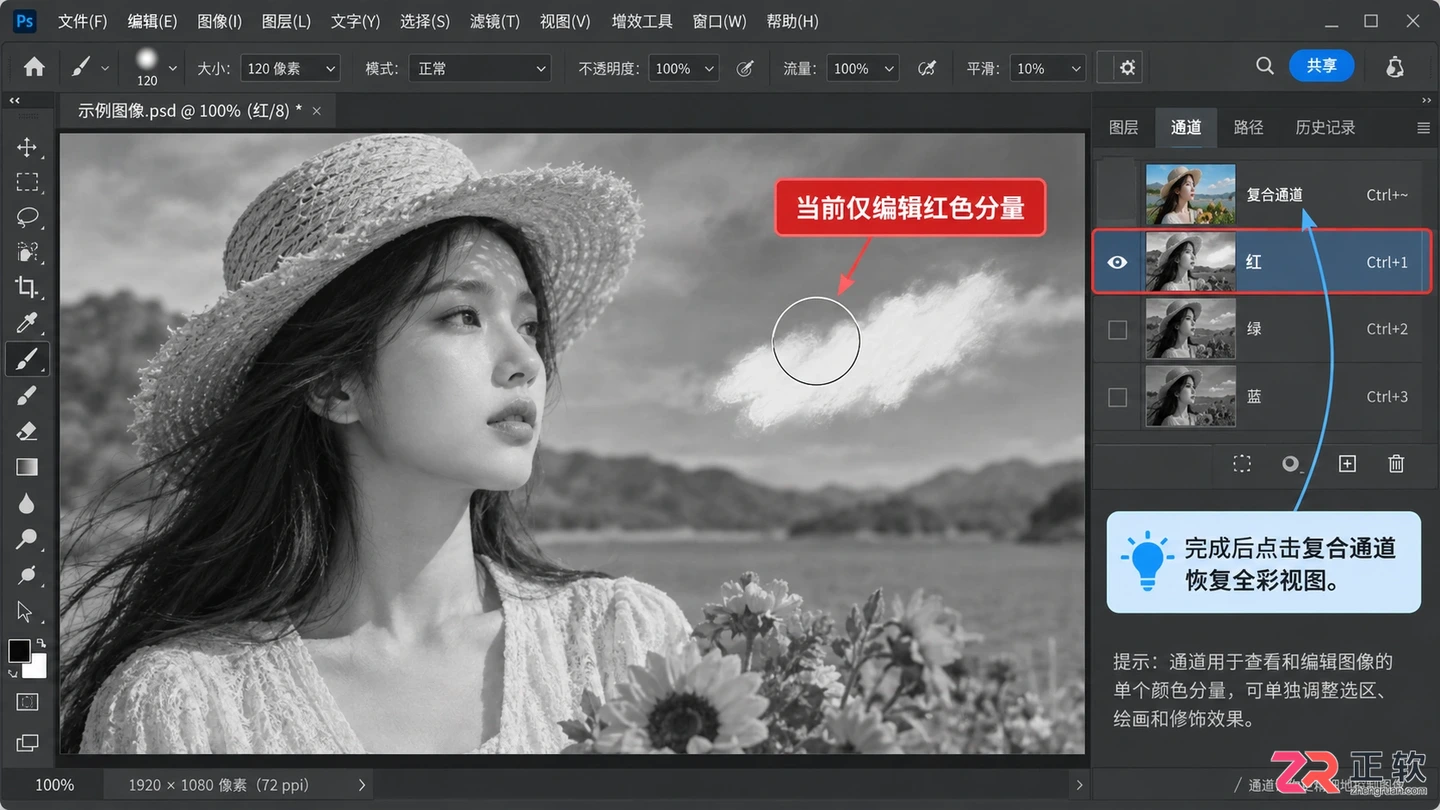This screenshot has width=1440, height=810.
Task: Show the 蓝 channel visibility box
Action: 1118,397
